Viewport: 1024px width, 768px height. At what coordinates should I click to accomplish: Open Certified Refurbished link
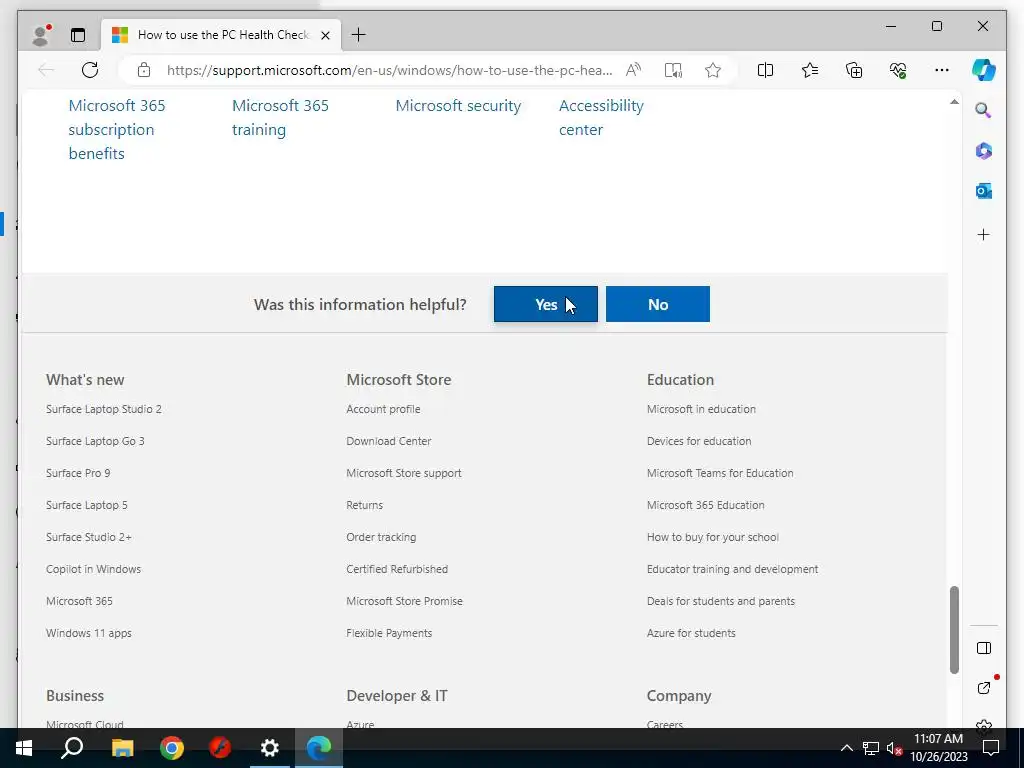click(x=397, y=569)
